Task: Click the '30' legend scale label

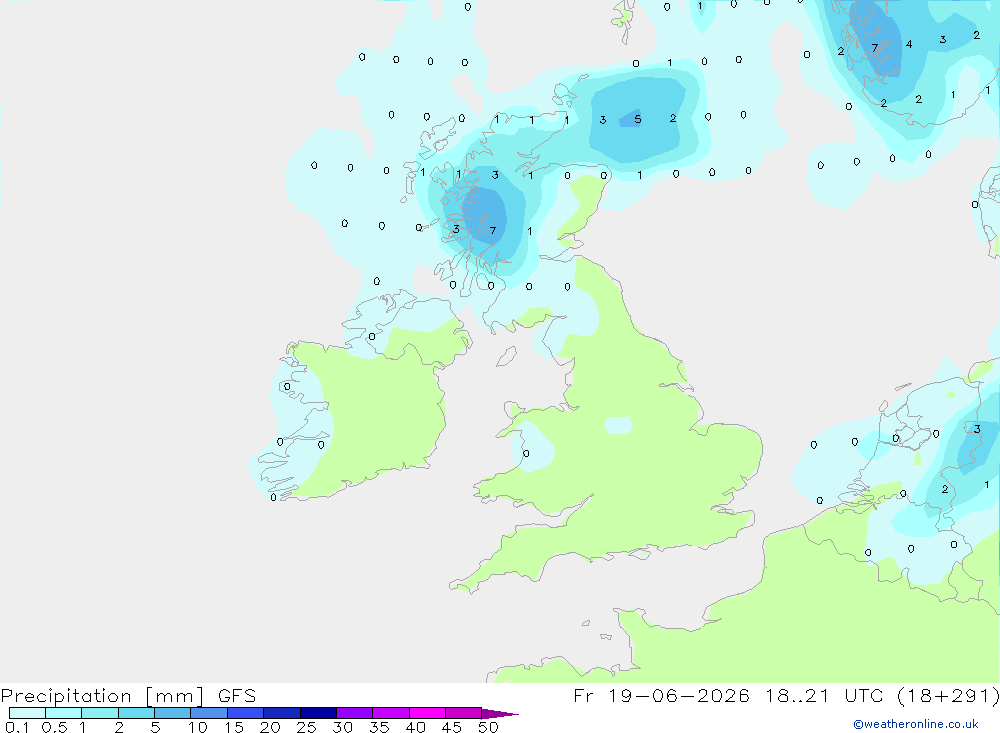Action: click(x=342, y=727)
